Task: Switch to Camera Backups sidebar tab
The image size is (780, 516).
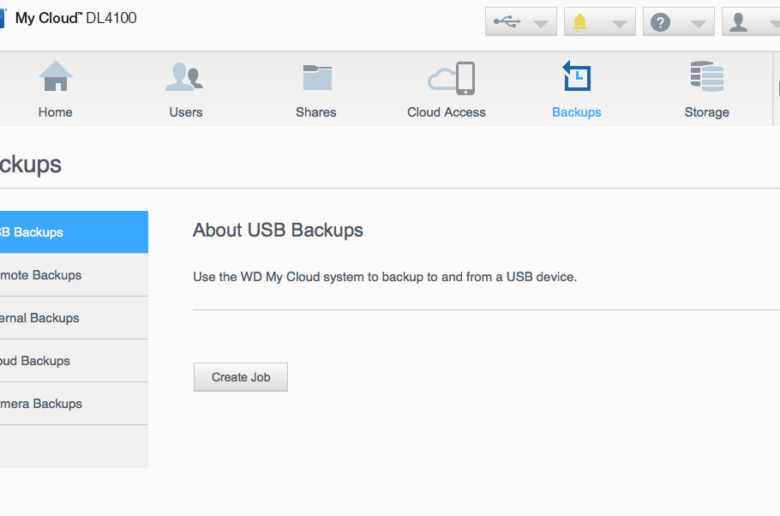Action: 74,404
